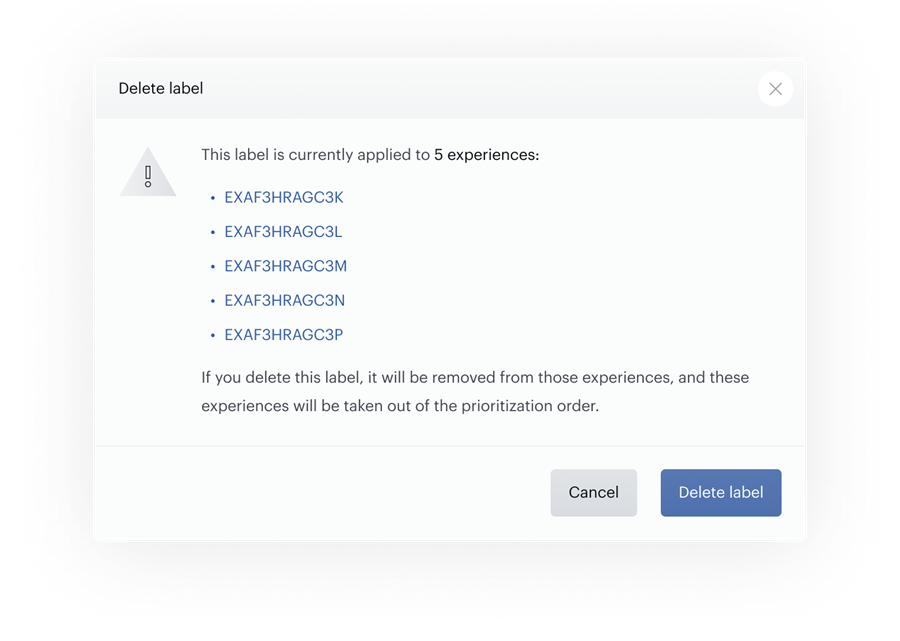
Task: Close the Delete label dialog with X
Action: point(775,89)
